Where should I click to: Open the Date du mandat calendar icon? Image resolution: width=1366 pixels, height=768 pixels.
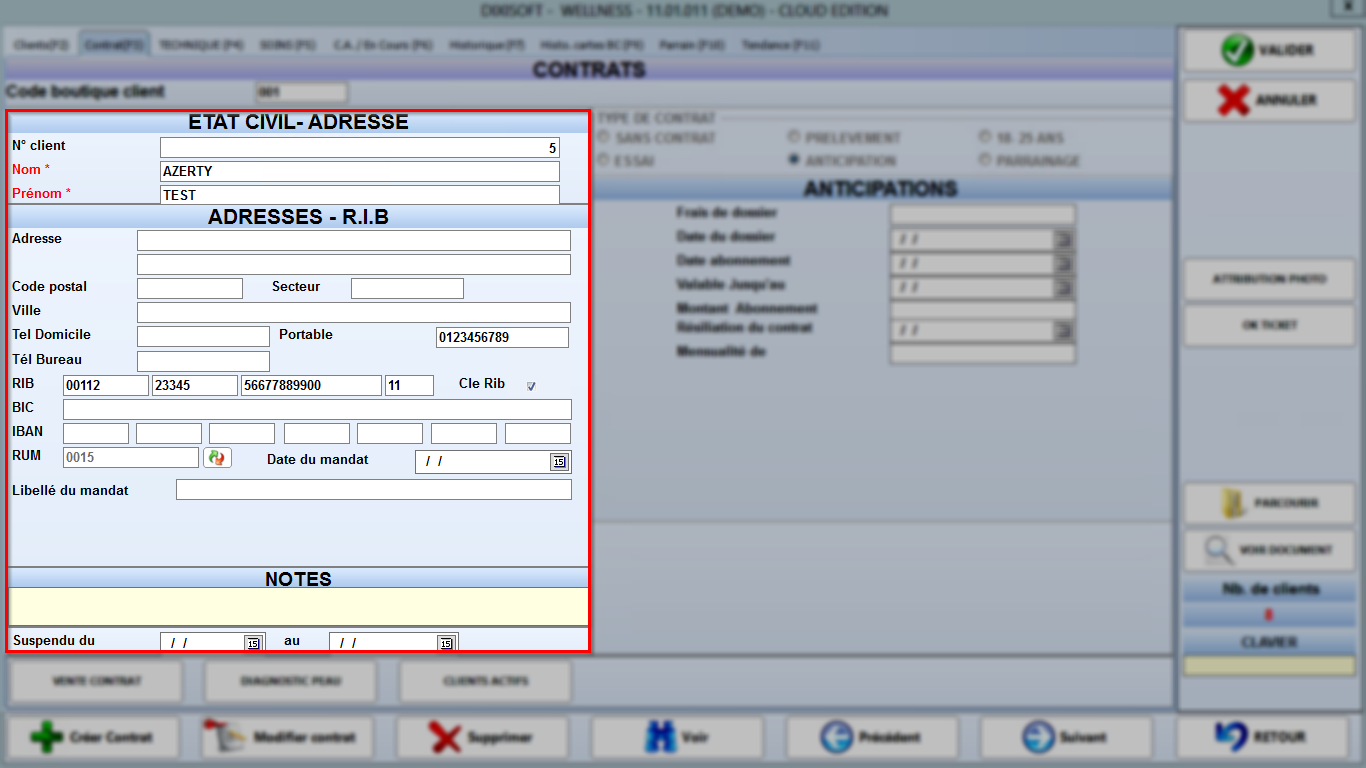coord(561,461)
